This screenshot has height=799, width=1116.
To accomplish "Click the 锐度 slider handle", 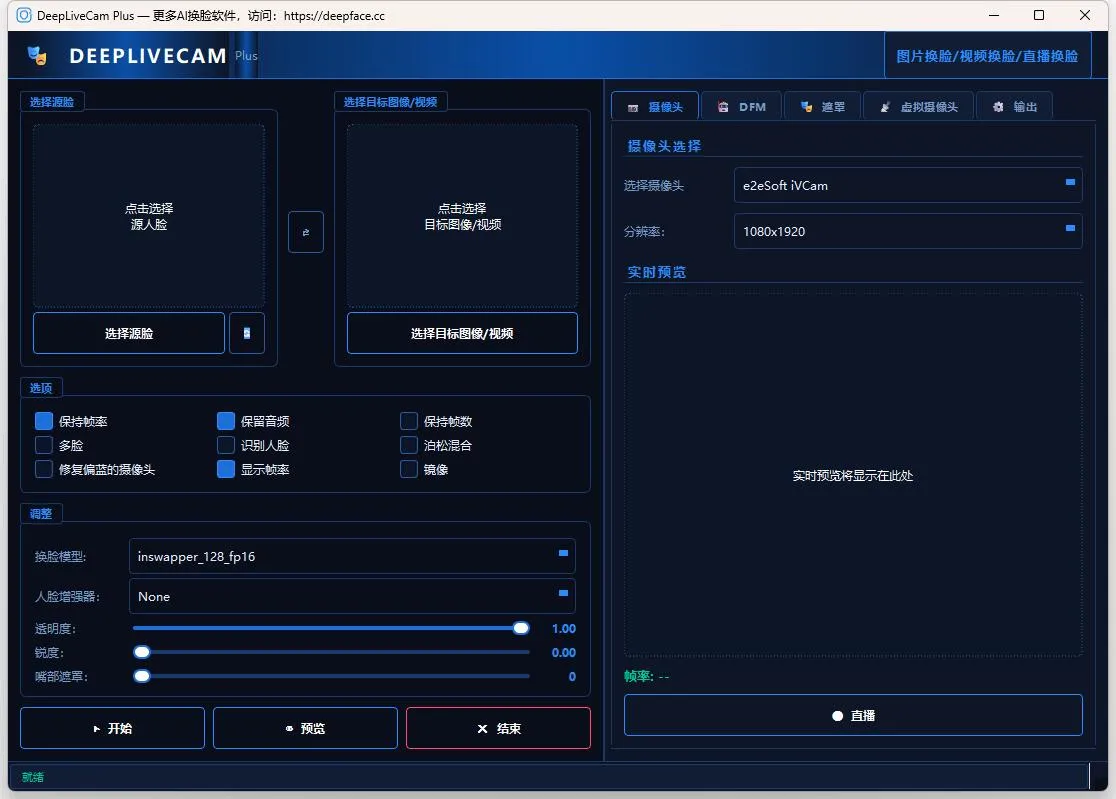I will click(142, 652).
